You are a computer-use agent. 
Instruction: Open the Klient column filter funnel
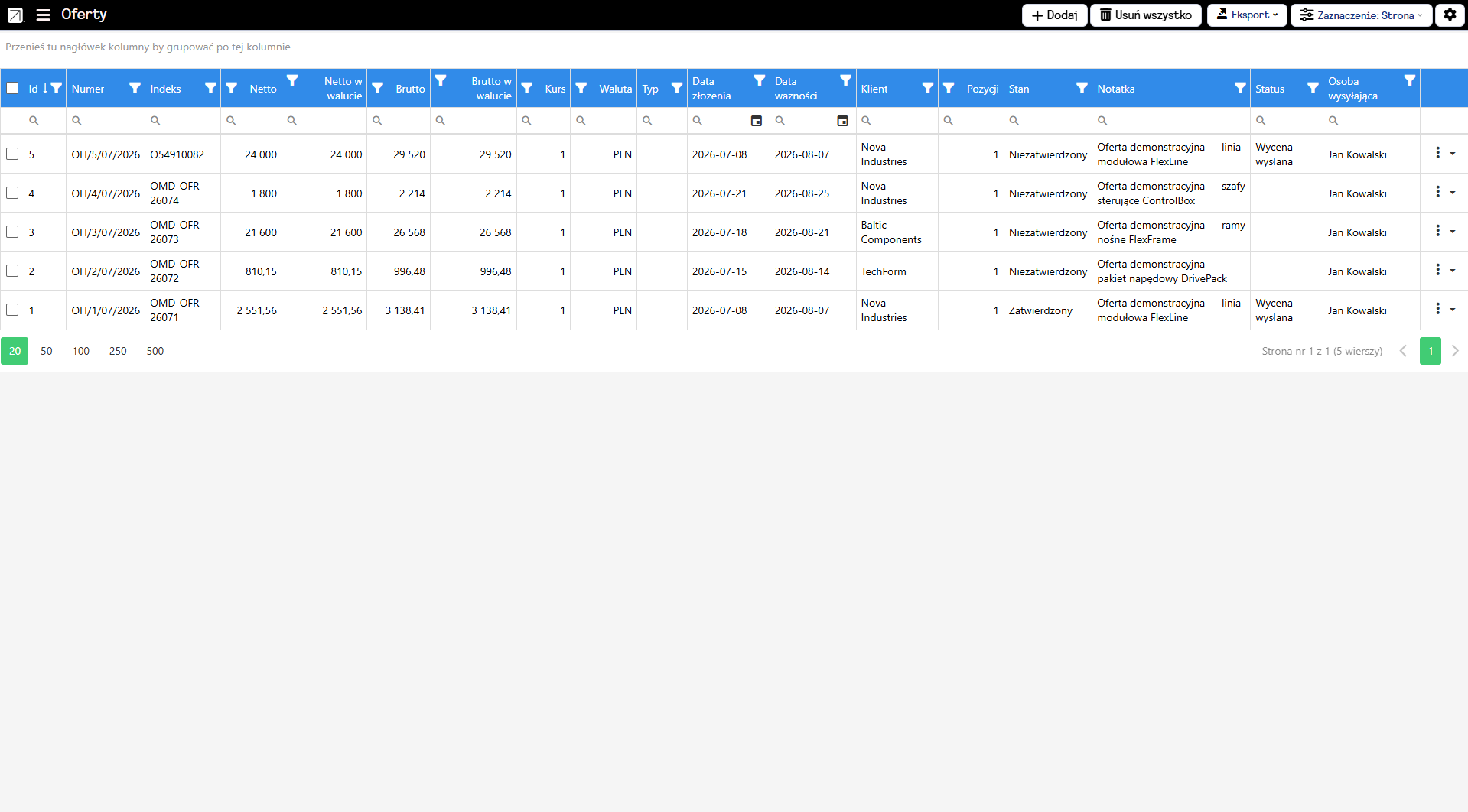point(927,88)
